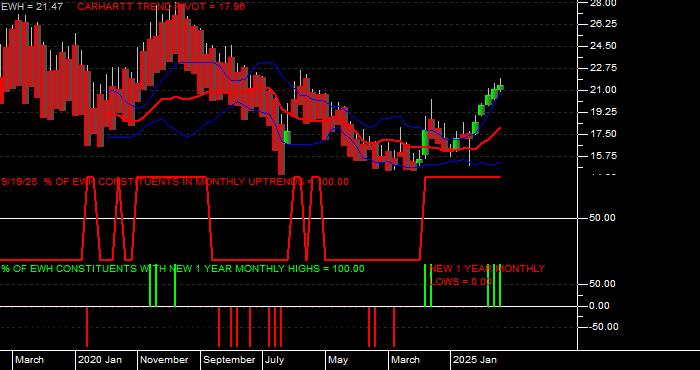The height and width of the screenshot is (370, 700).
Task: Click the -50.00 axis value
Action: click(x=604, y=327)
